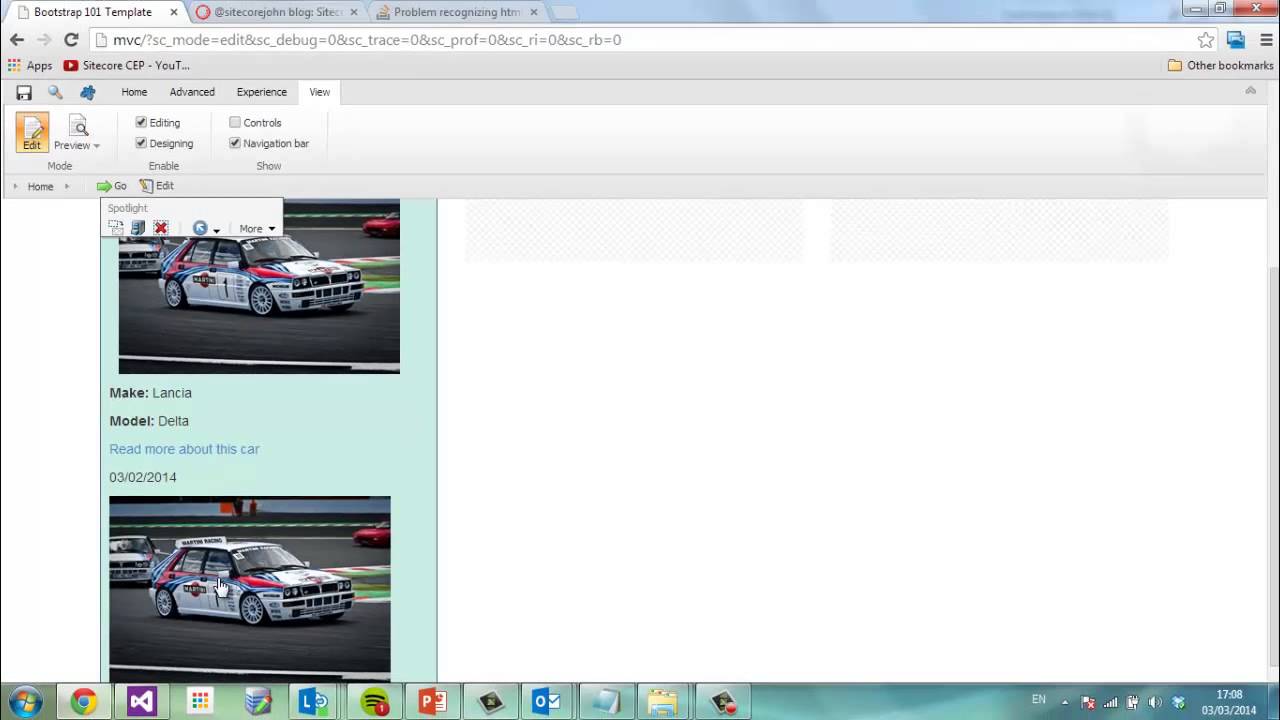Click the EN language indicator
Image resolution: width=1280 pixels, height=720 pixels.
[1038, 699]
